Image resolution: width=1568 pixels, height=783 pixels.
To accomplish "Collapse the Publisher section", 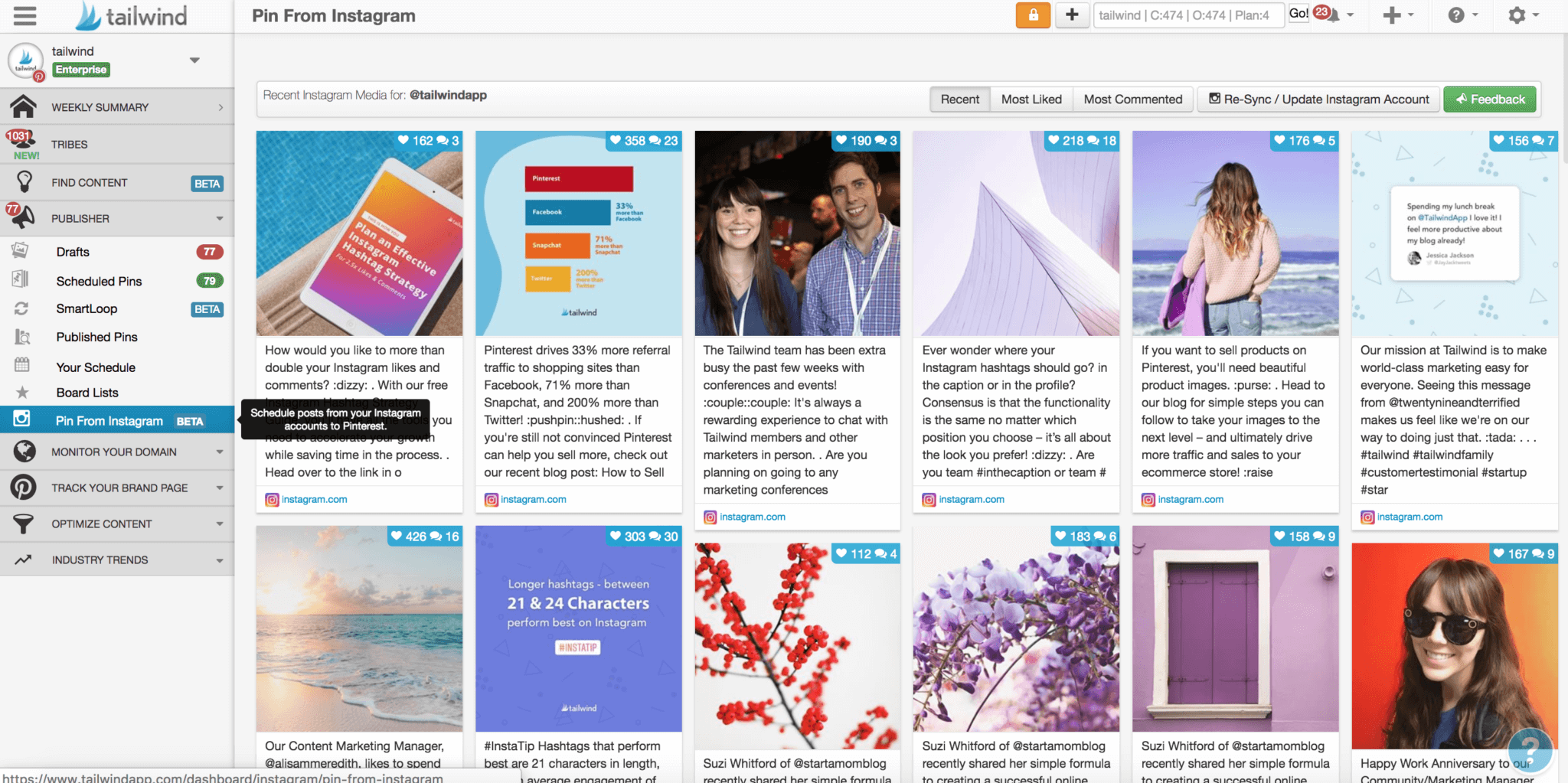I will [220, 218].
